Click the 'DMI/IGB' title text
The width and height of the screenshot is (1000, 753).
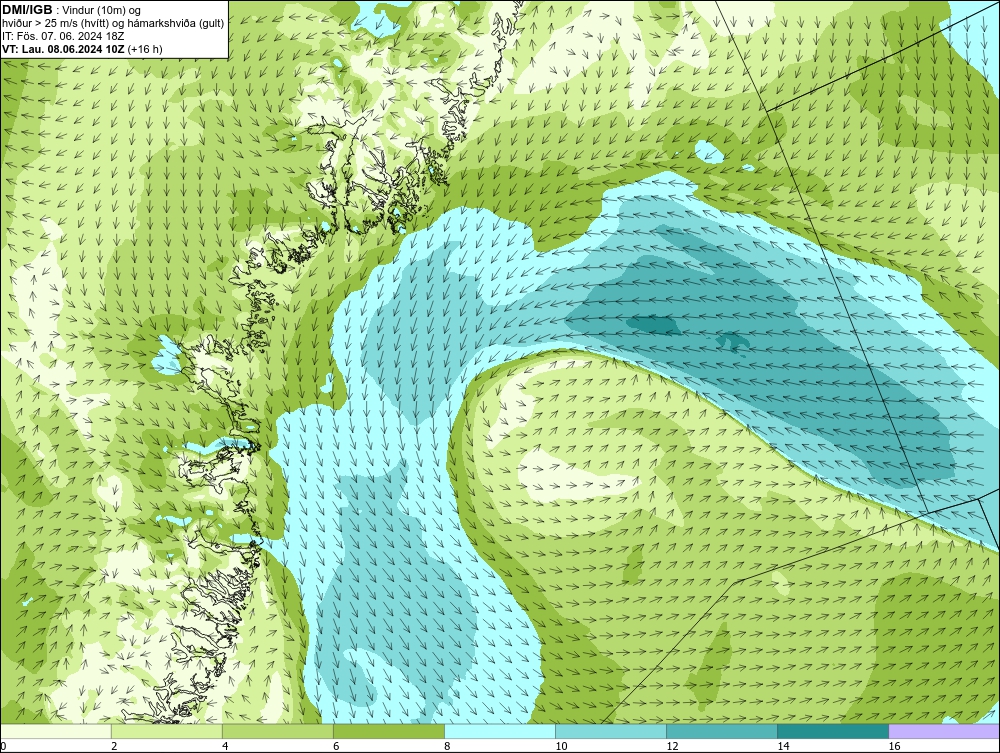click(27, 10)
